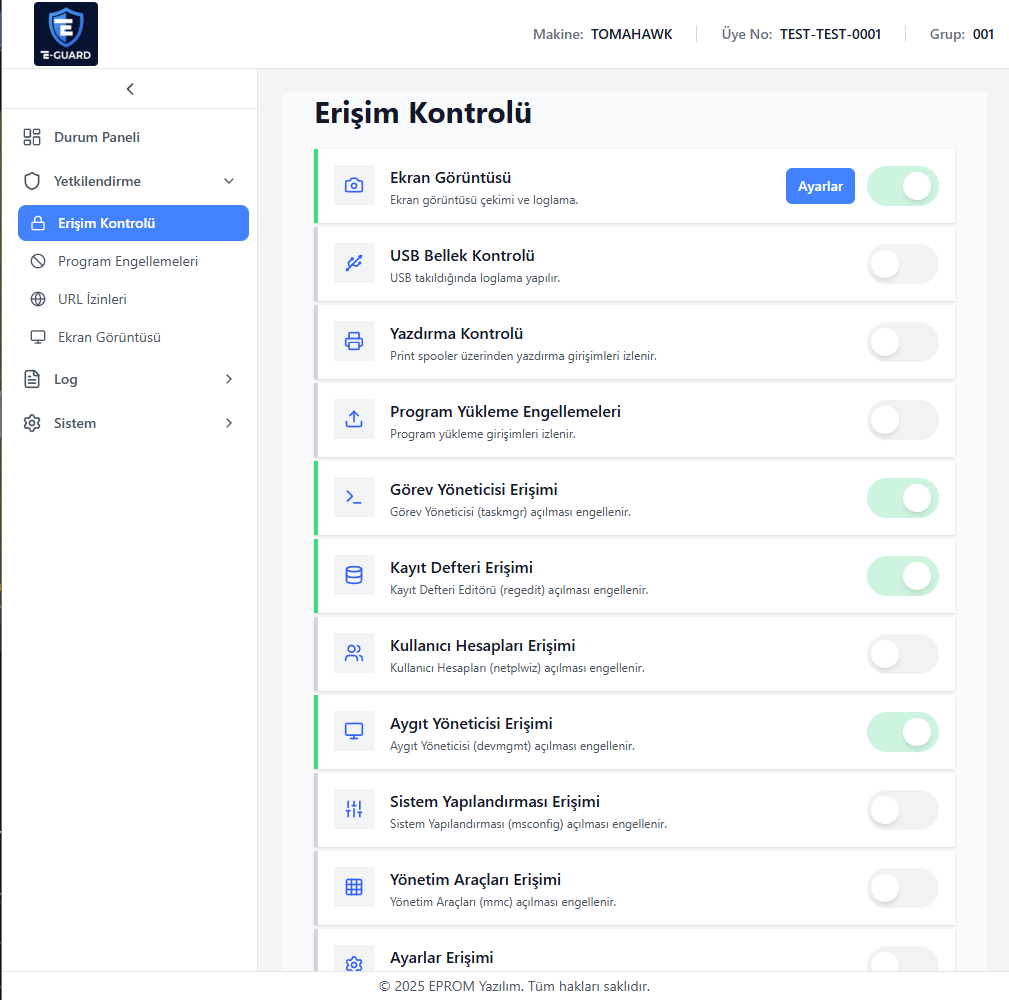Click the terminal icon for Görev Yöneticisi Erişimi
1009x1000 pixels.
click(x=353, y=498)
